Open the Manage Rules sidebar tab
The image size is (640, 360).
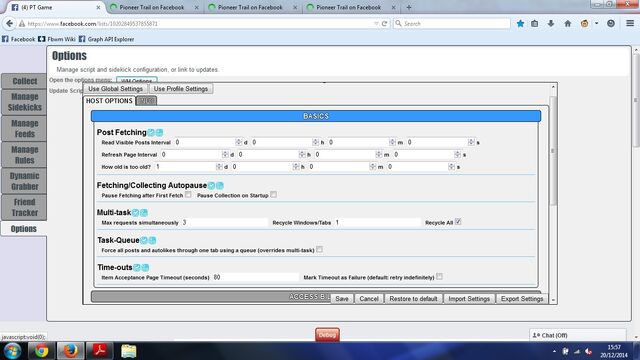click(24, 155)
